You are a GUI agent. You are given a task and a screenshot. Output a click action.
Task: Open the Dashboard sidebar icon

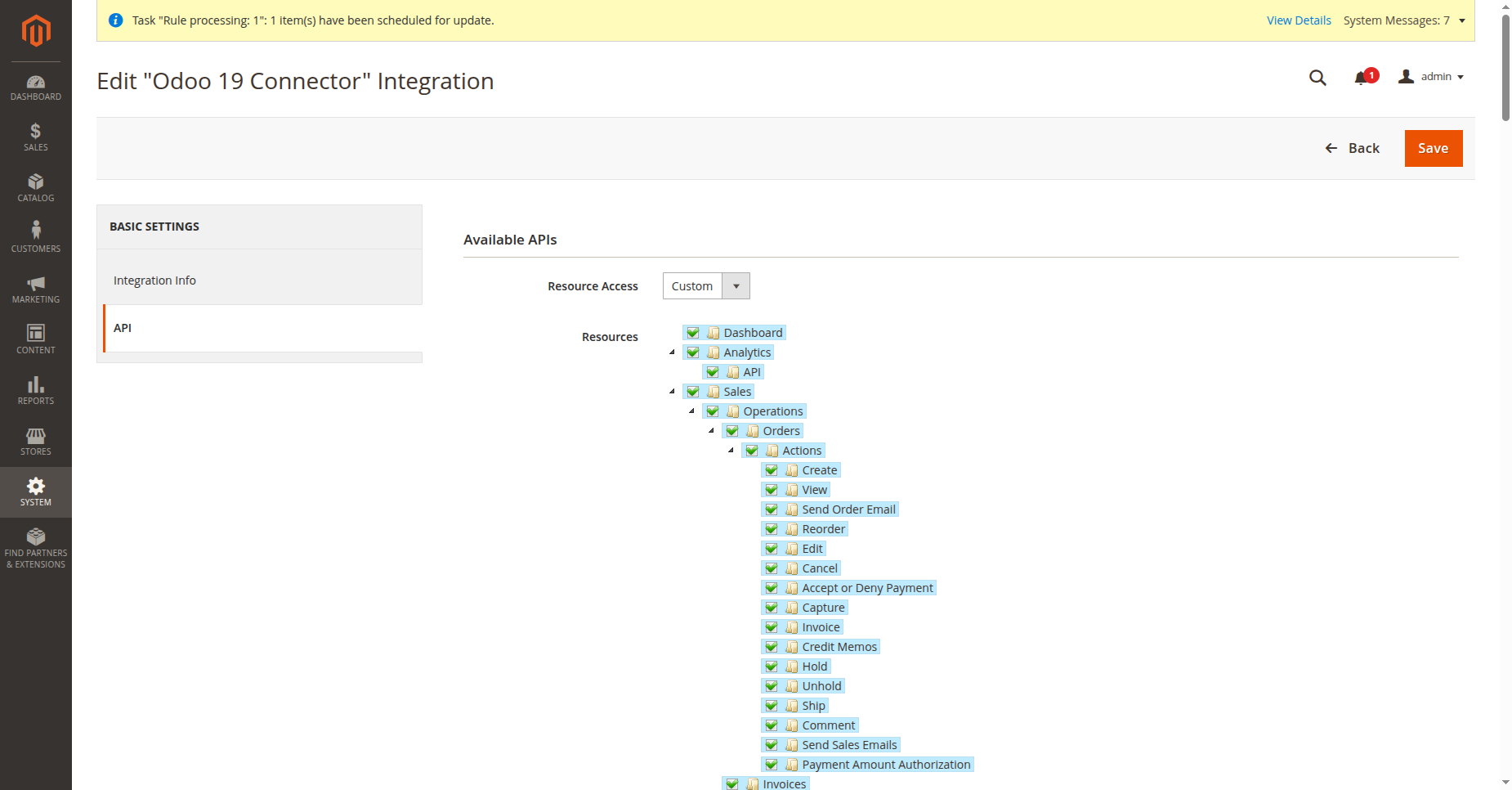[x=36, y=88]
